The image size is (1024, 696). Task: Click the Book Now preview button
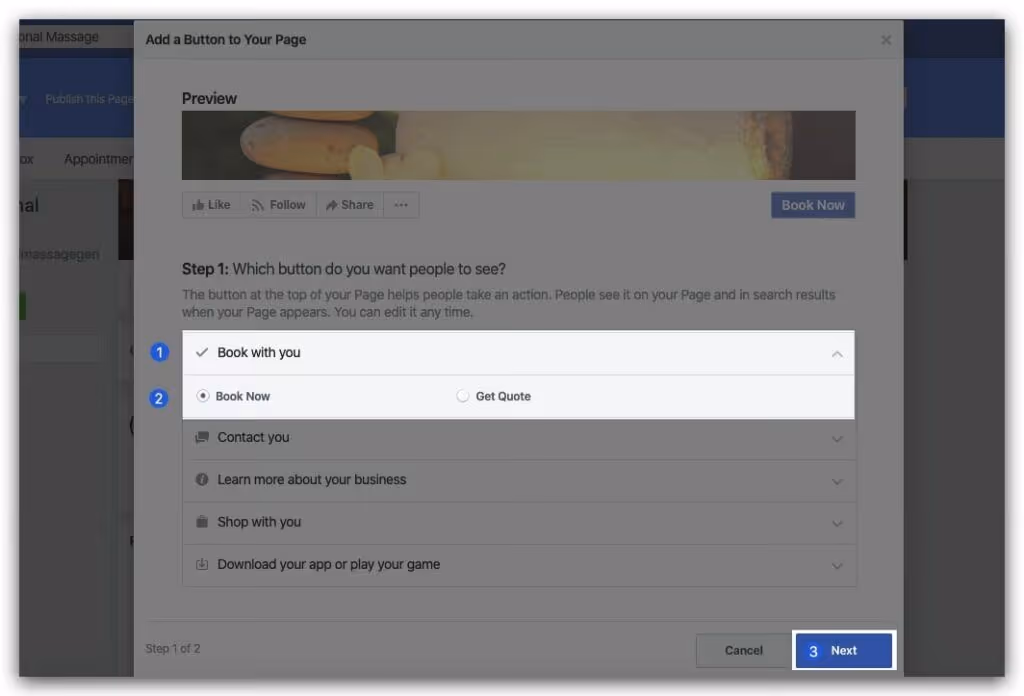813,205
